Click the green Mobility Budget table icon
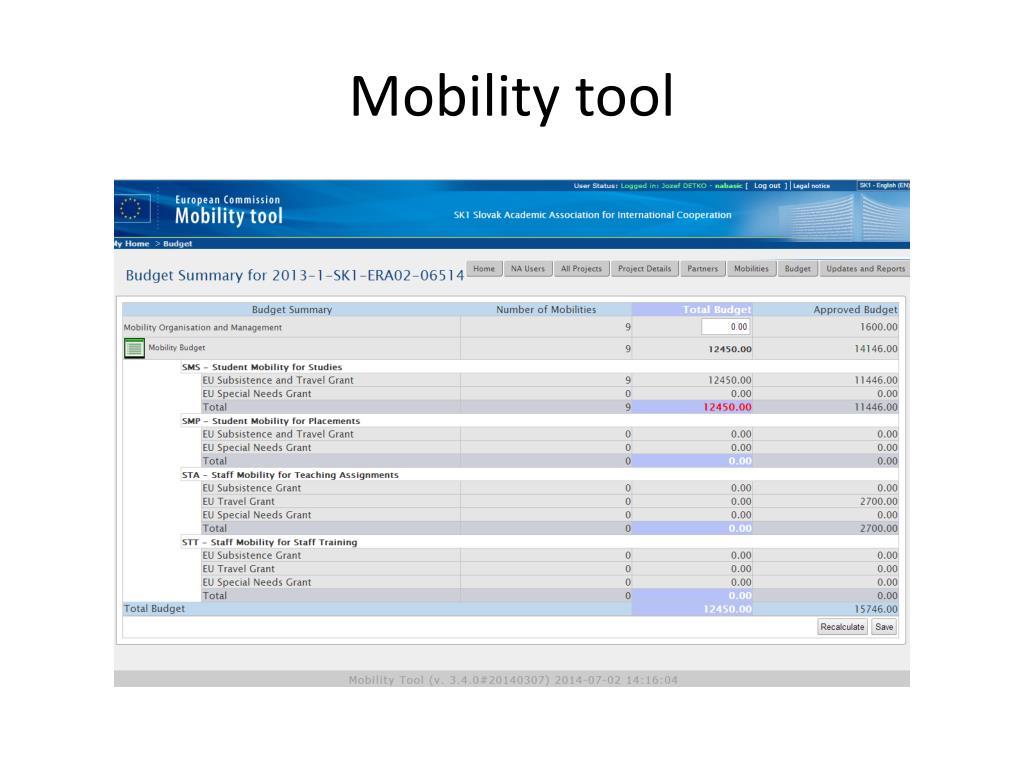 pyautogui.click(x=134, y=348)
